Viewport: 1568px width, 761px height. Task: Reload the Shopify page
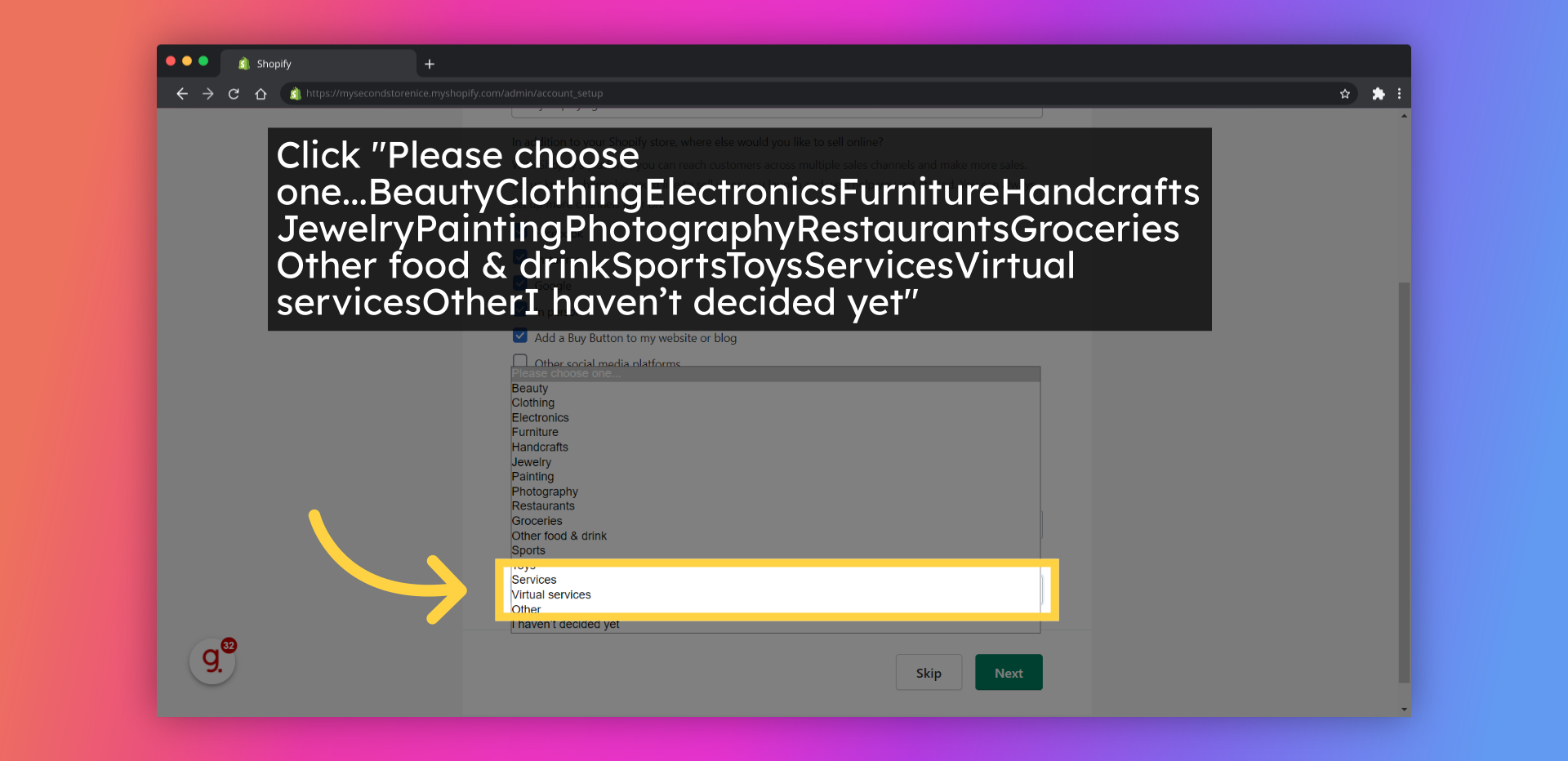point(234,94)
